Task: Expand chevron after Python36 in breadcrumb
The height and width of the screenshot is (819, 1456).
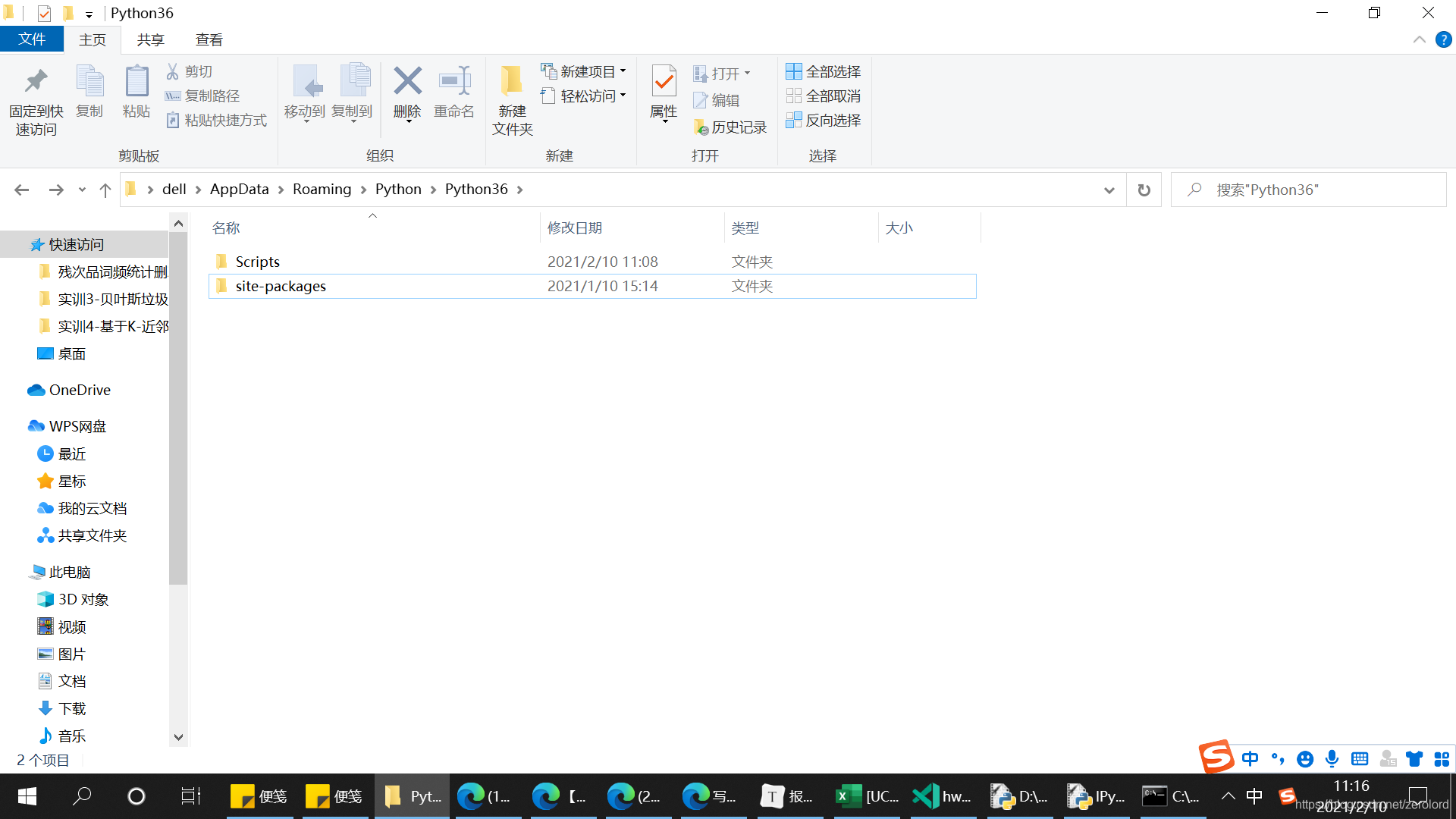Action: pos(520,190)
